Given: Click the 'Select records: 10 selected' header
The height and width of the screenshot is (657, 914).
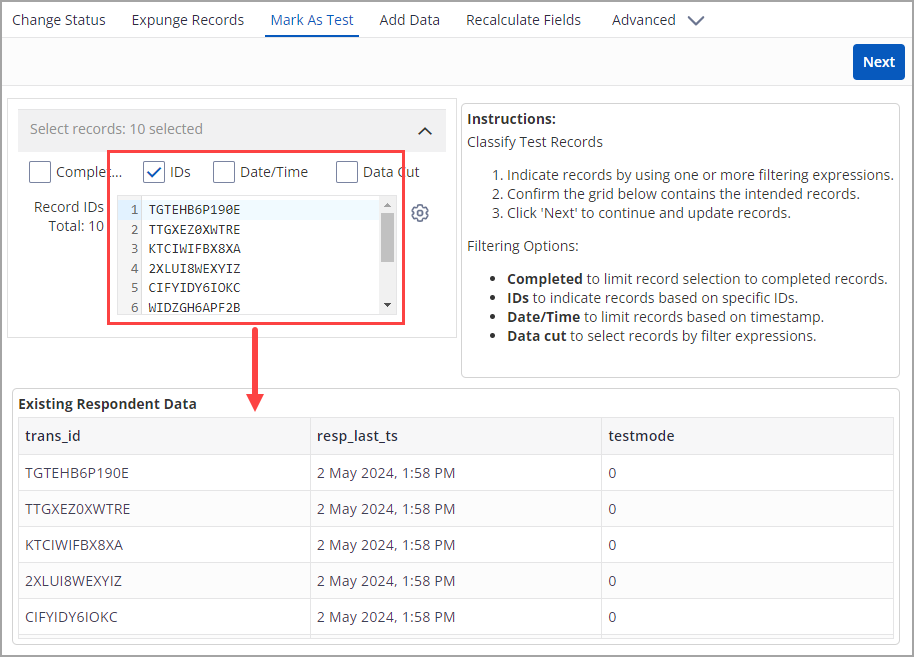Looking at the screenshot, I should click(x=232, y=130).
